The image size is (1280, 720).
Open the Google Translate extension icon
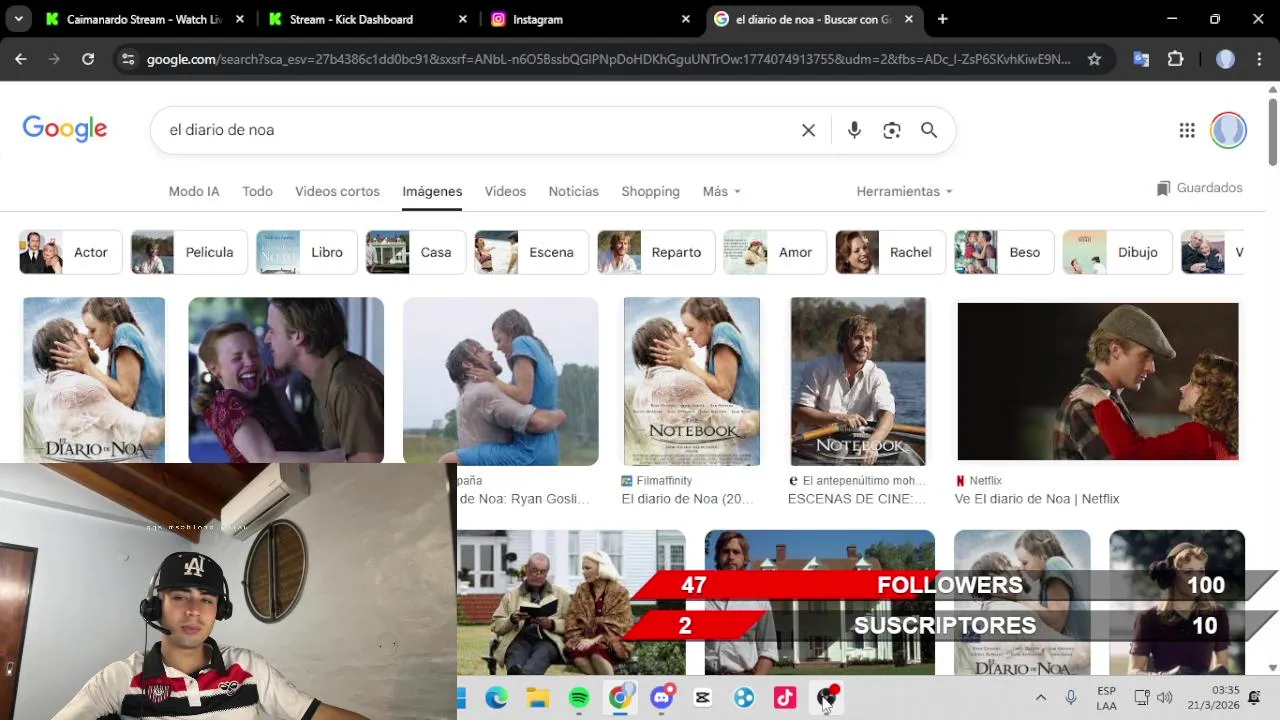(x=1141, y=59)
